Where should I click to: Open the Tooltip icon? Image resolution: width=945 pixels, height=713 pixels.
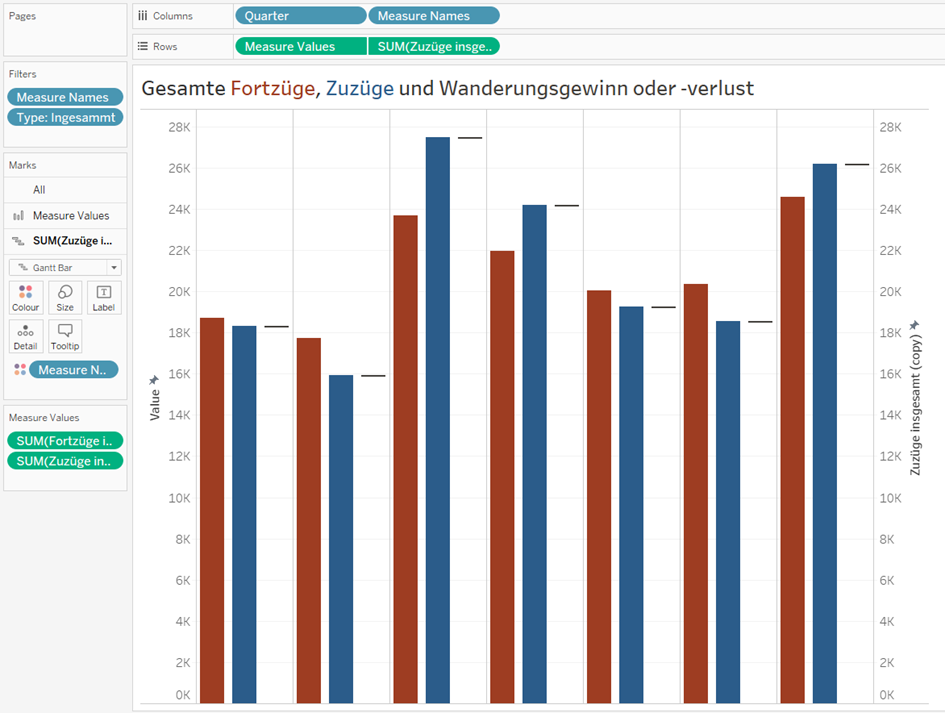64,335
